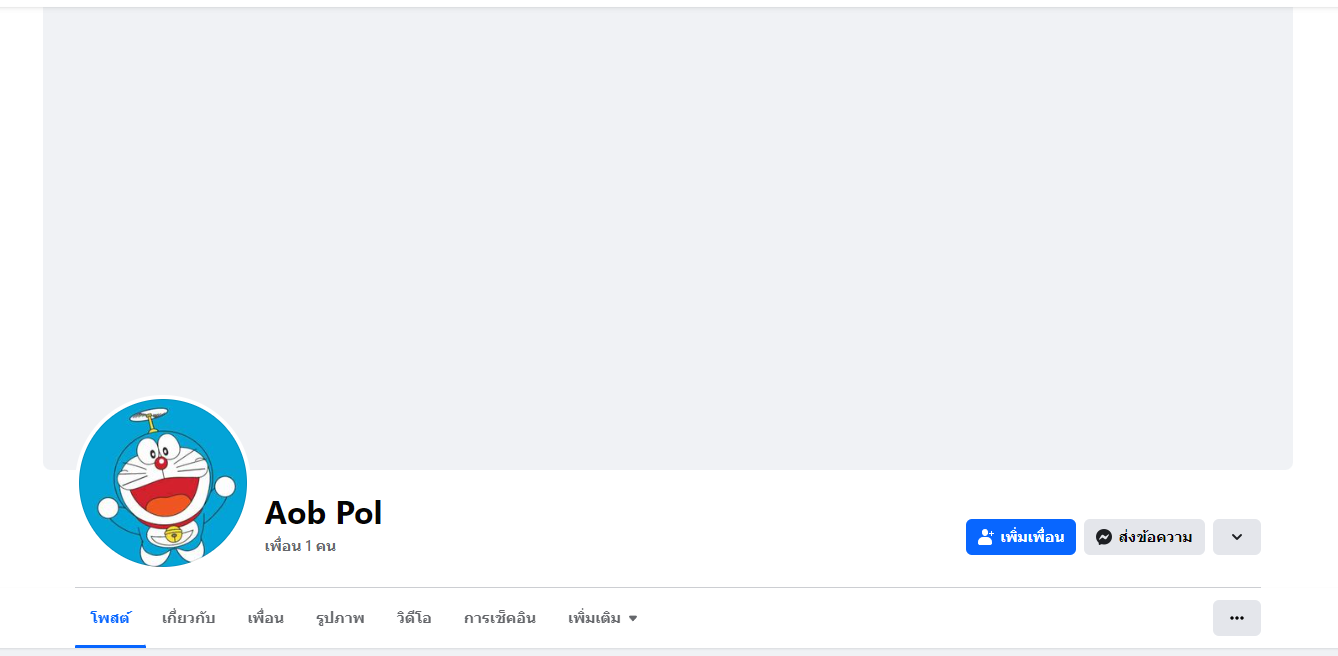1338x656 pixels.
Task: Go to the รูปภาพ tab
Action: 340,618
